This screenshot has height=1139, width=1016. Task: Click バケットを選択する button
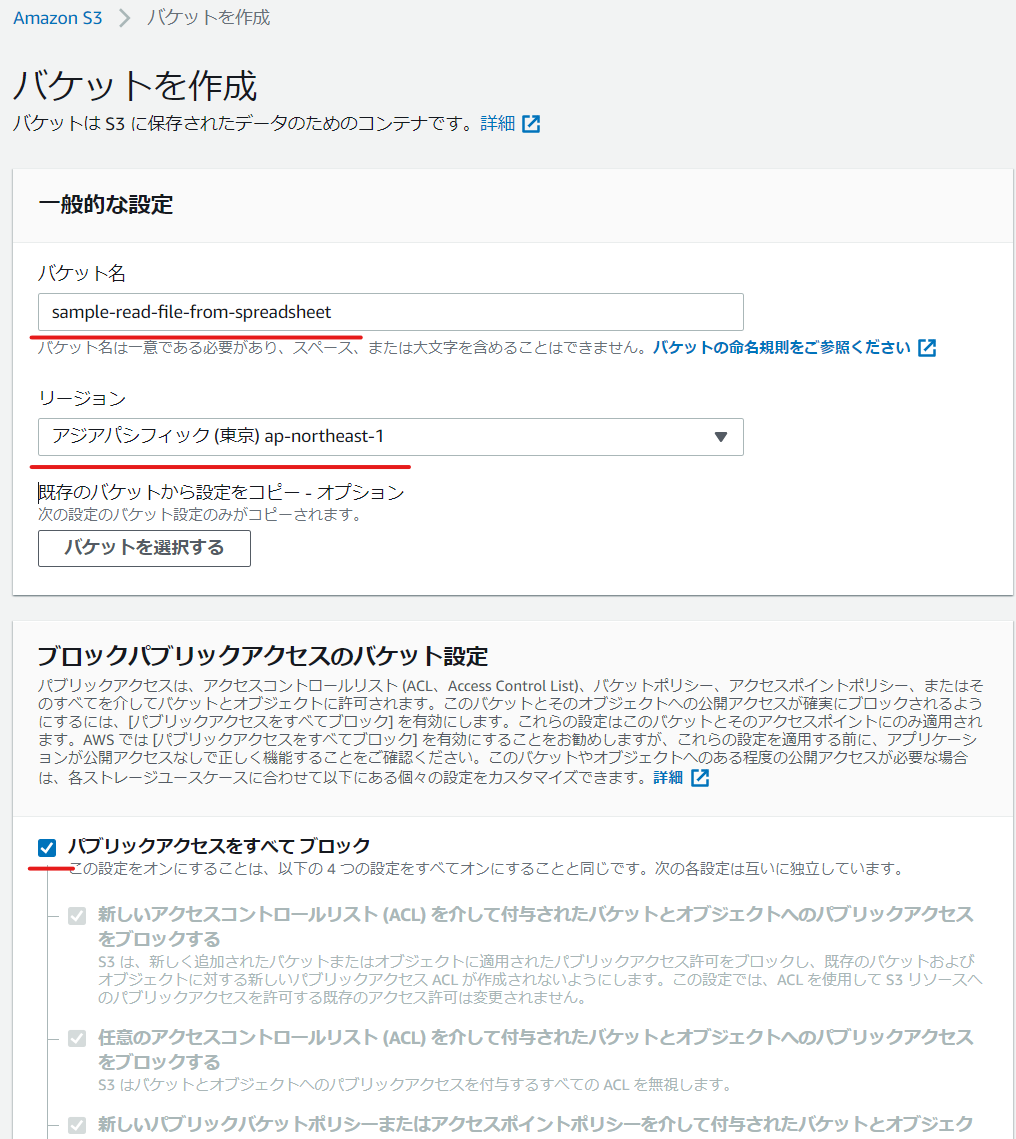145,548
